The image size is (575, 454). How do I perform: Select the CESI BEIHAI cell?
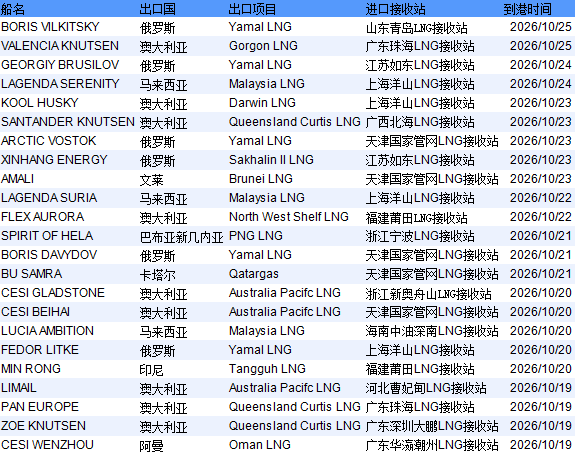click(36, 312)
